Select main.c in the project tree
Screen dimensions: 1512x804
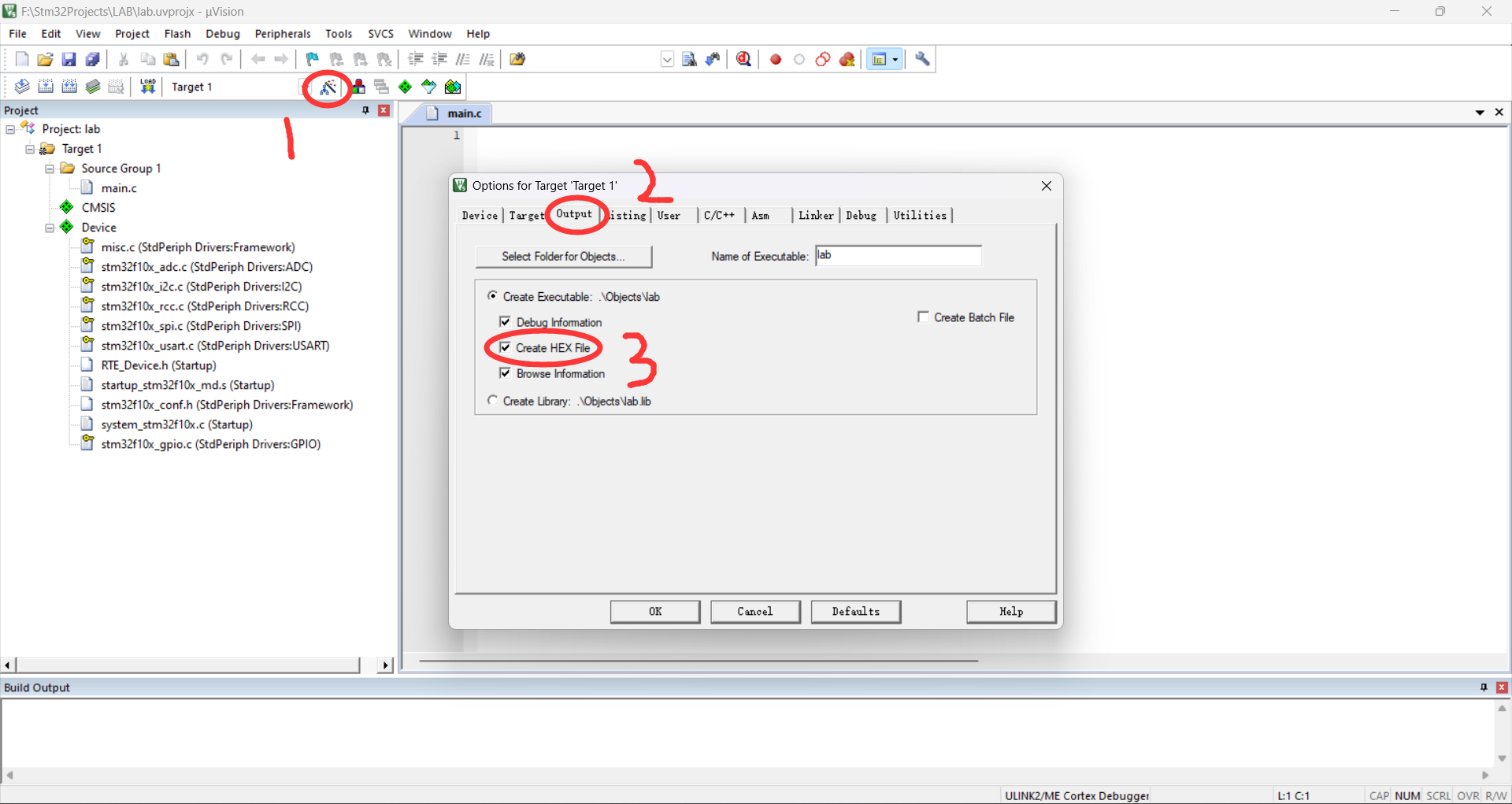pos(119,188)
